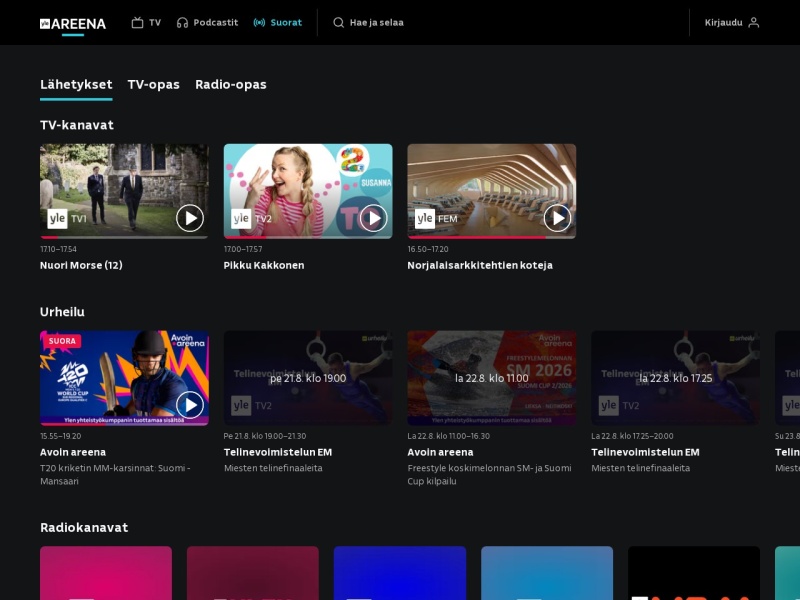Click the T20 kriketin MM-karsinnat description
Screen dimensions: 800x600
coord(115,474)
